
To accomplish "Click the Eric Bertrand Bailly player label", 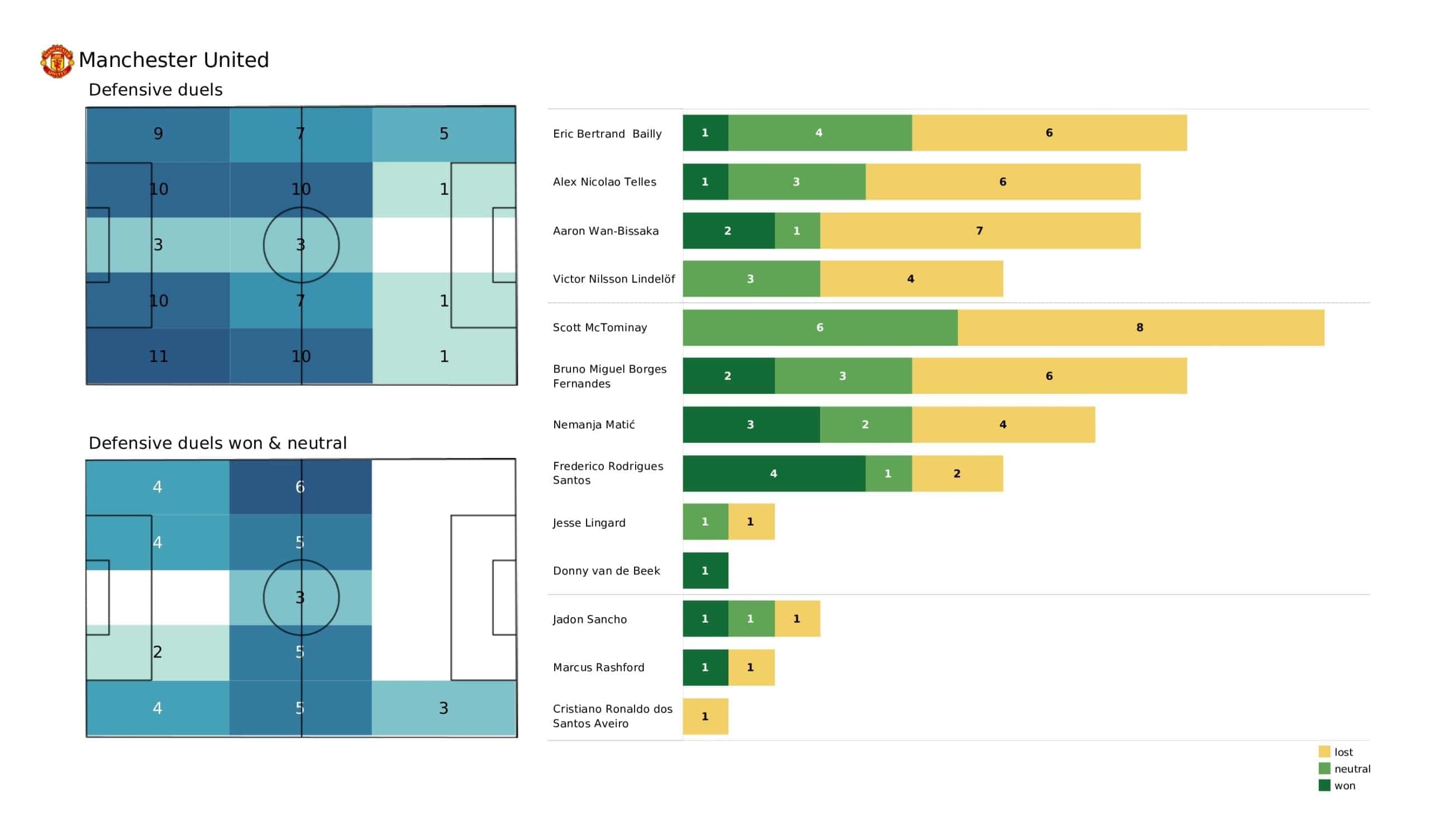I will click(607, 133).
